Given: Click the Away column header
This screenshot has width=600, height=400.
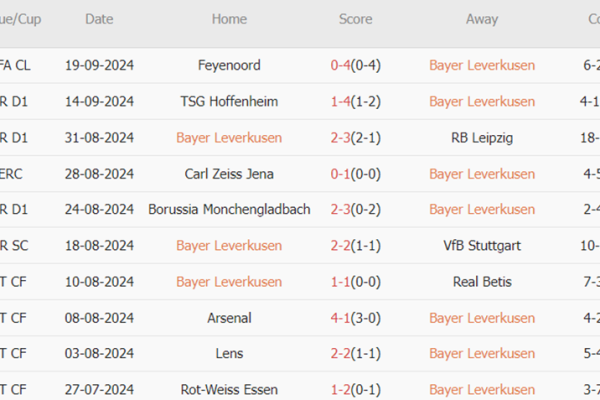Looking at the screenshot, I should (x=482, y=19).
